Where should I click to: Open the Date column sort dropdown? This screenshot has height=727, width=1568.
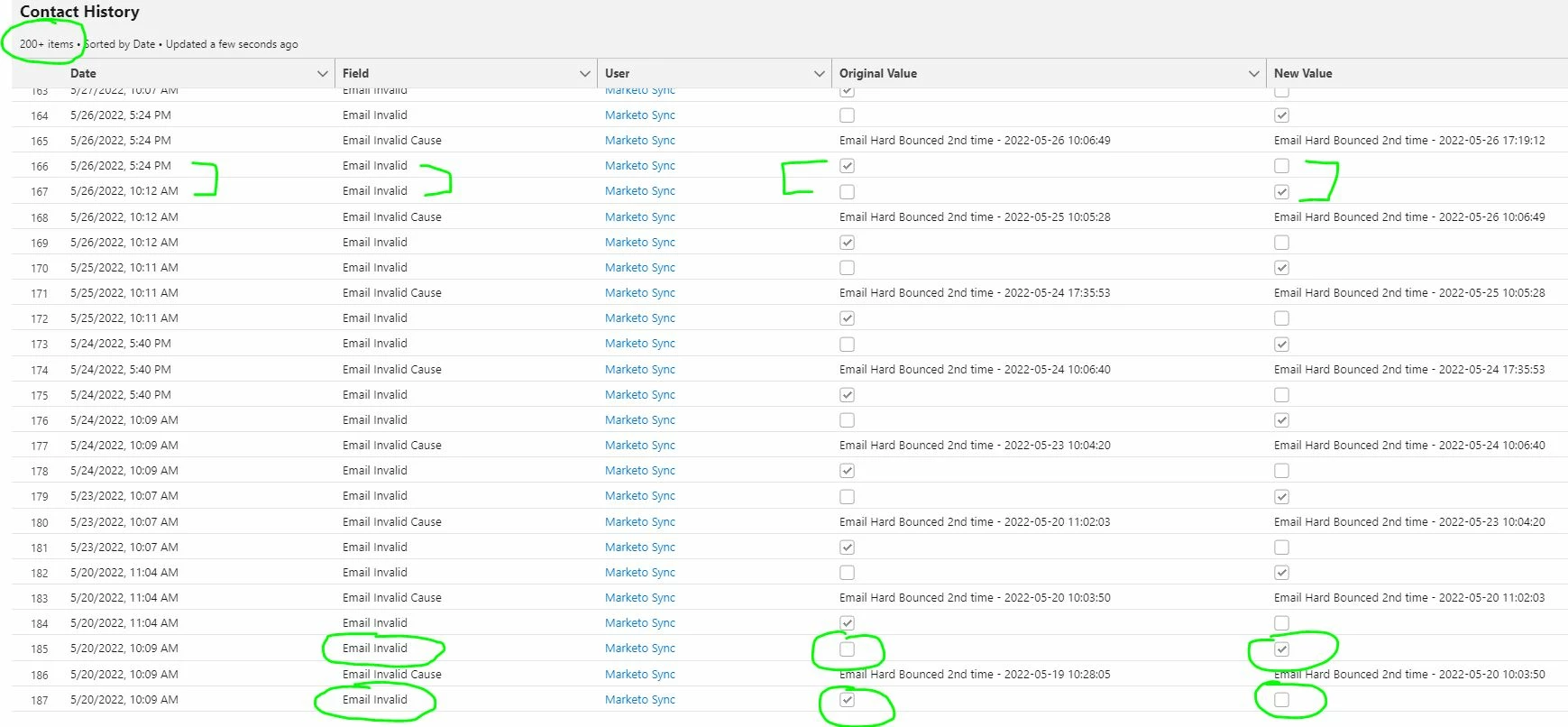pos(322,73)
